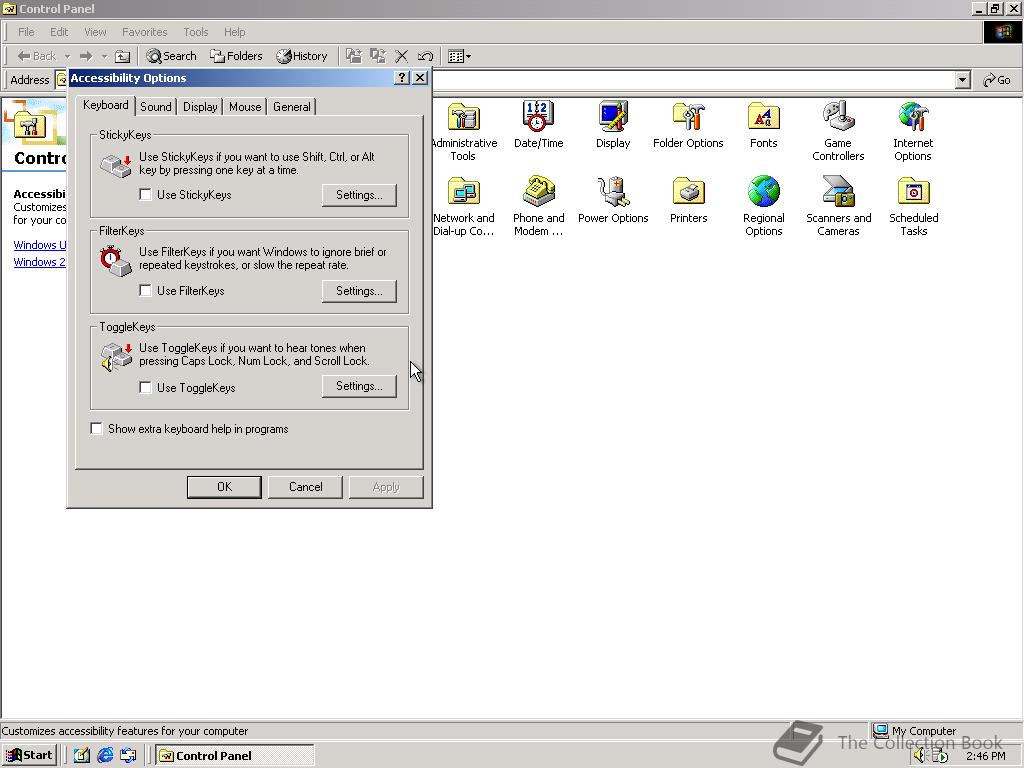Click the Up folder toolbar icon
1024x768 pixels.
point(123,56)
